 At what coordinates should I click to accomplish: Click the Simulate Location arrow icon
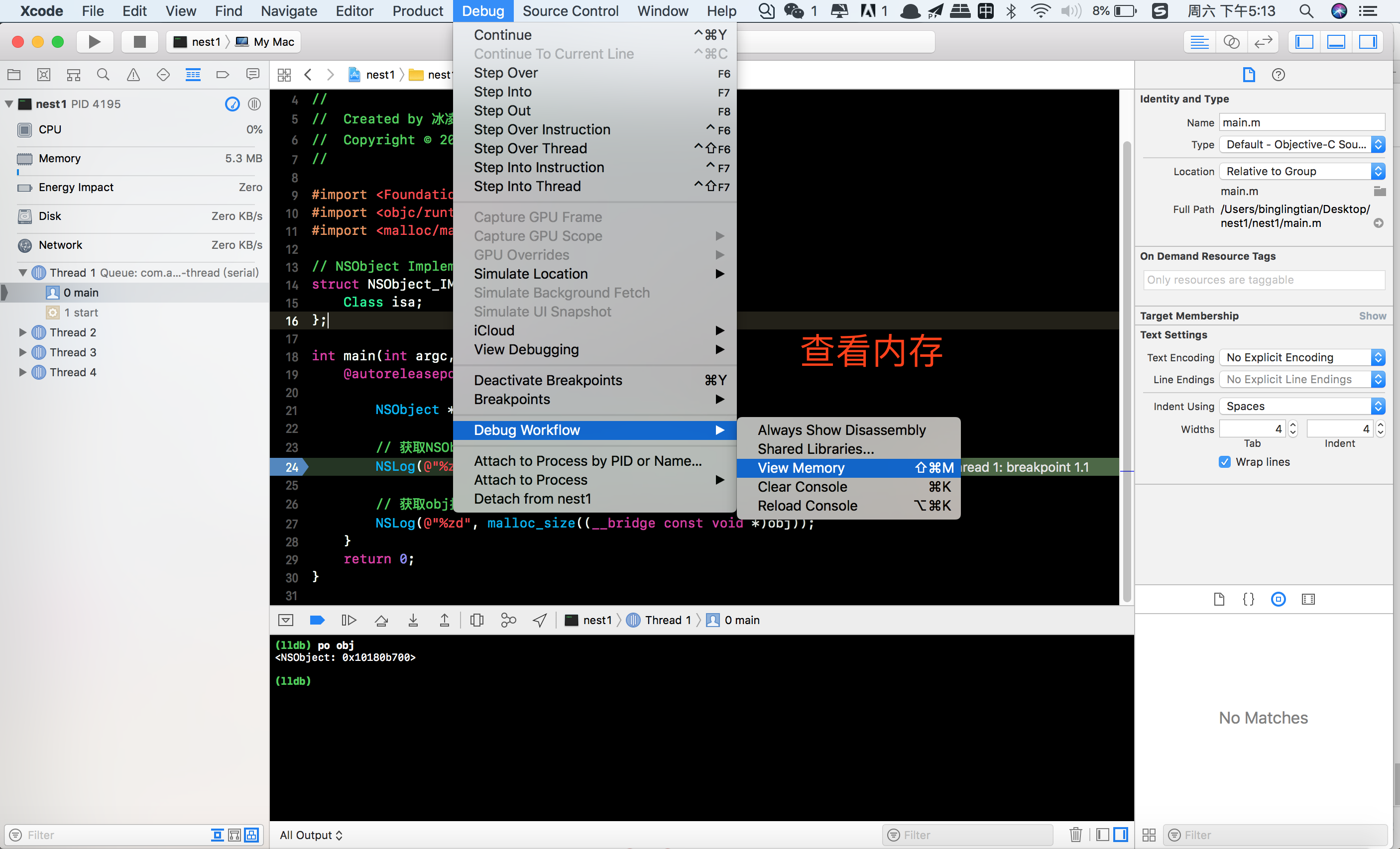pyautogui.click(x=540, y=620)
